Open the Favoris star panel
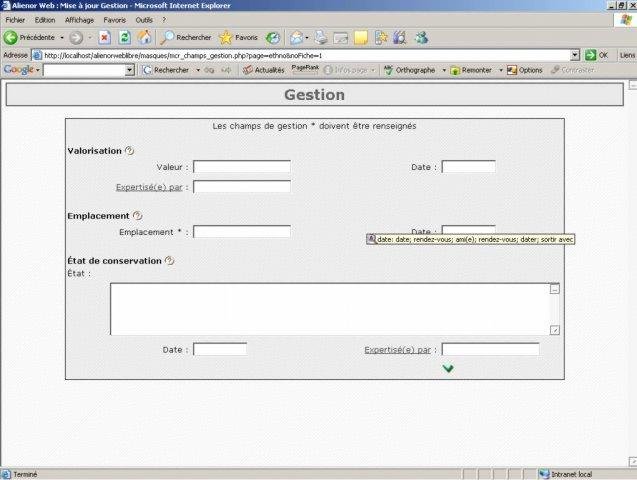637x480 pixels. [x=238, y=38]
